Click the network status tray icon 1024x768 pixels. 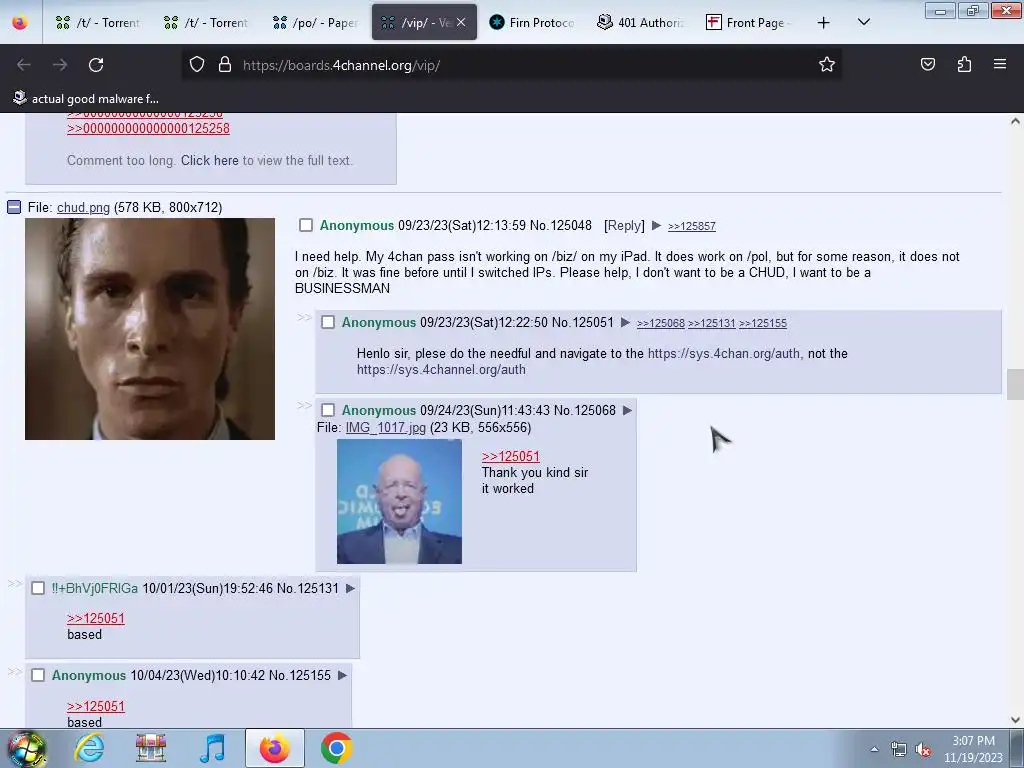(x=899, y=750)
